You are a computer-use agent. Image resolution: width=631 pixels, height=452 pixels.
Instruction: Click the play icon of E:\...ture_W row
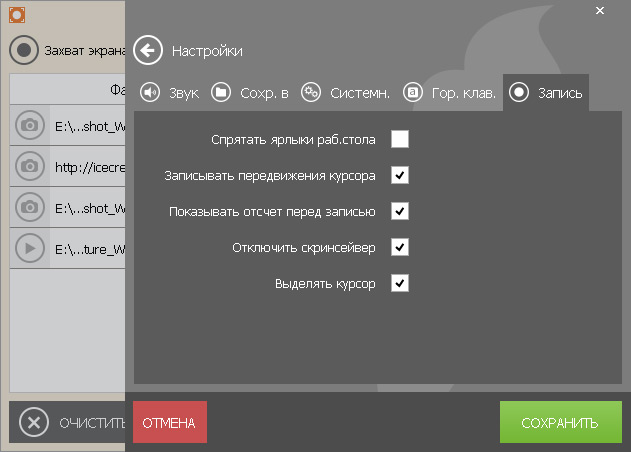pos(30,248)
